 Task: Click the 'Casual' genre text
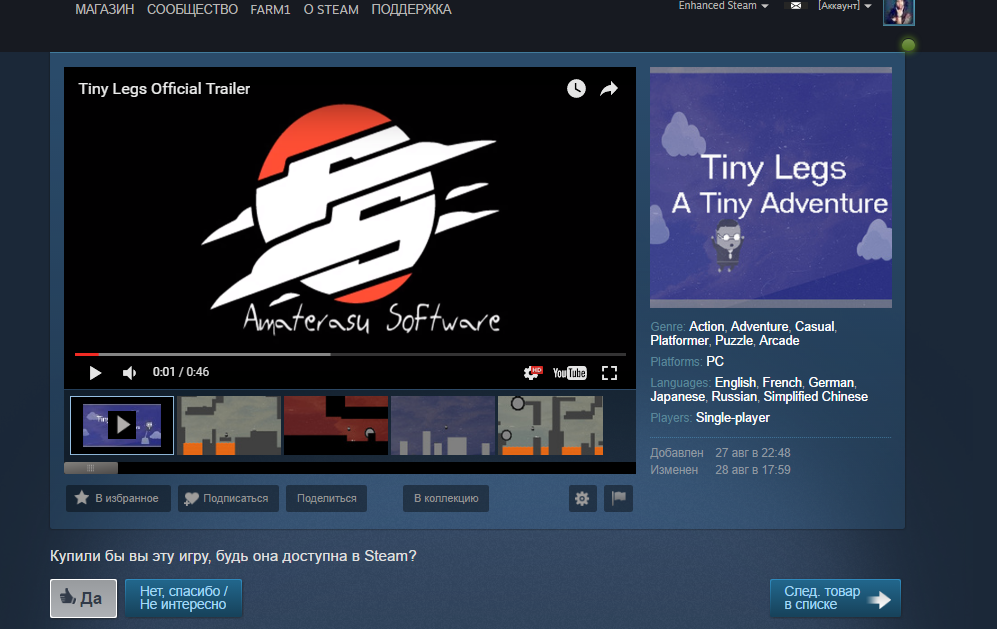pyautogui.click(x=814, y=326)
